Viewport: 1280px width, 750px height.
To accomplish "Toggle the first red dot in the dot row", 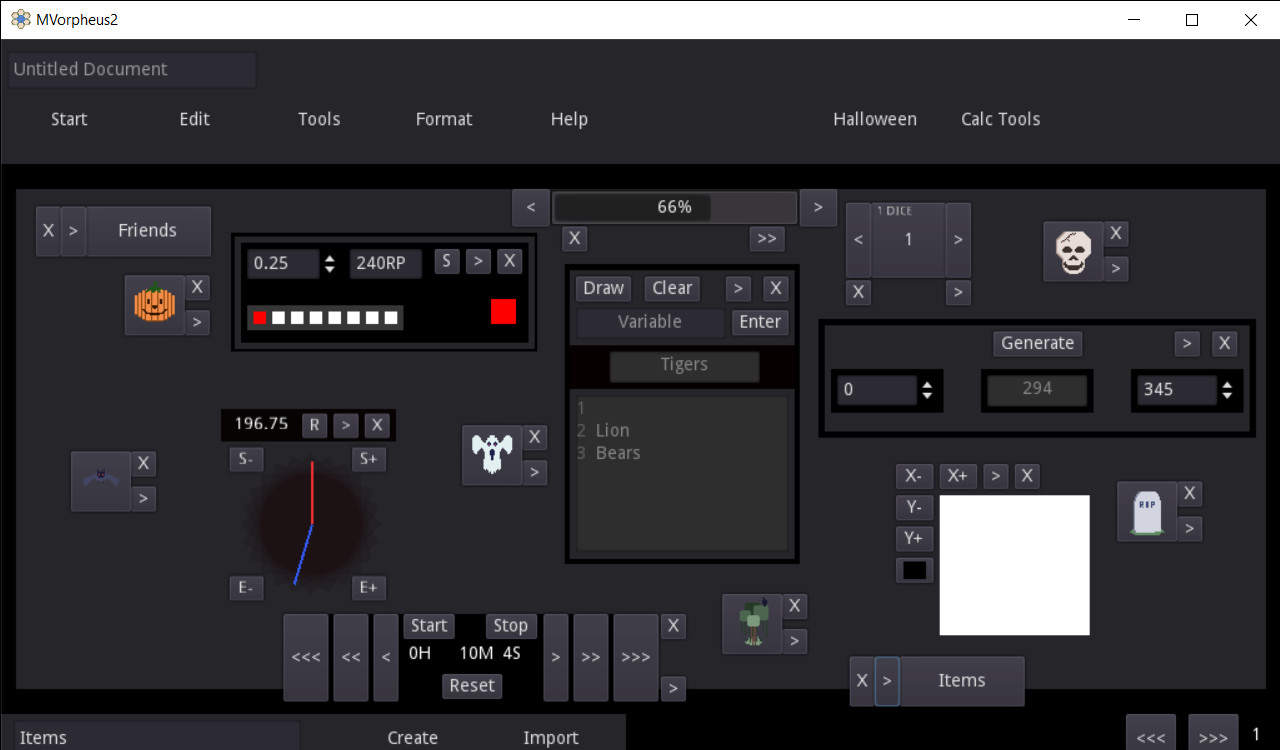I will [x=259, y=317].
